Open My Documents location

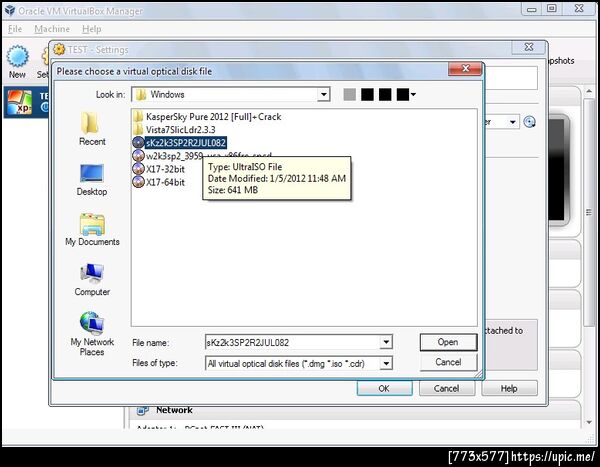coord(92,230)
